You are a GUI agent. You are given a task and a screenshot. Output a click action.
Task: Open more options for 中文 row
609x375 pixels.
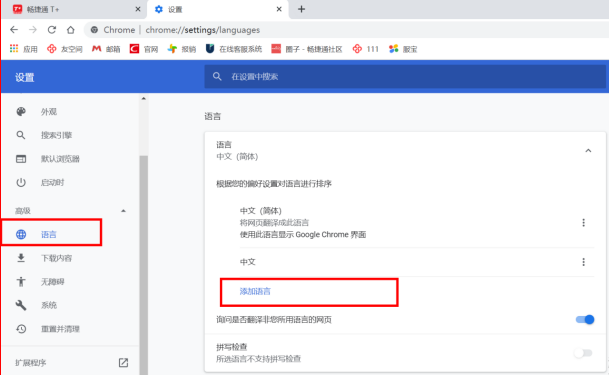tap(583, 262)
